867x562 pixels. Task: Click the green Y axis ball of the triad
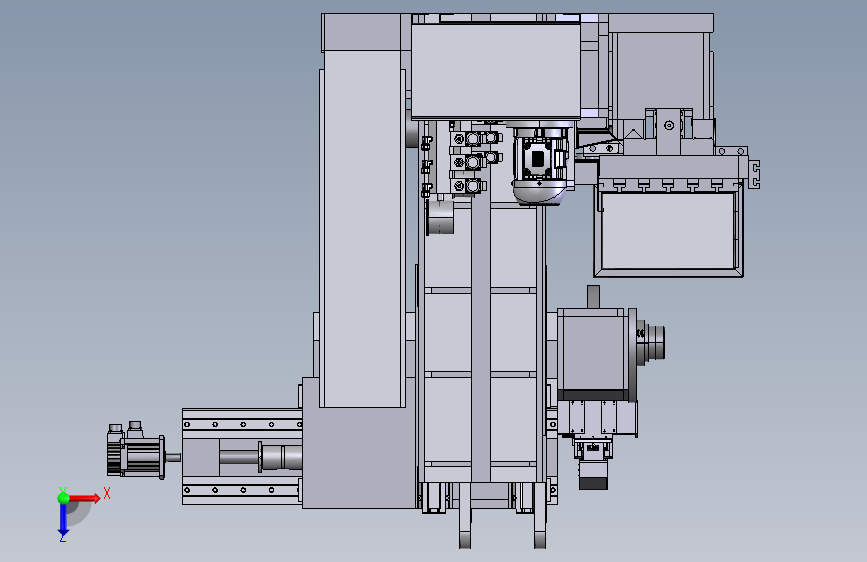63,498
